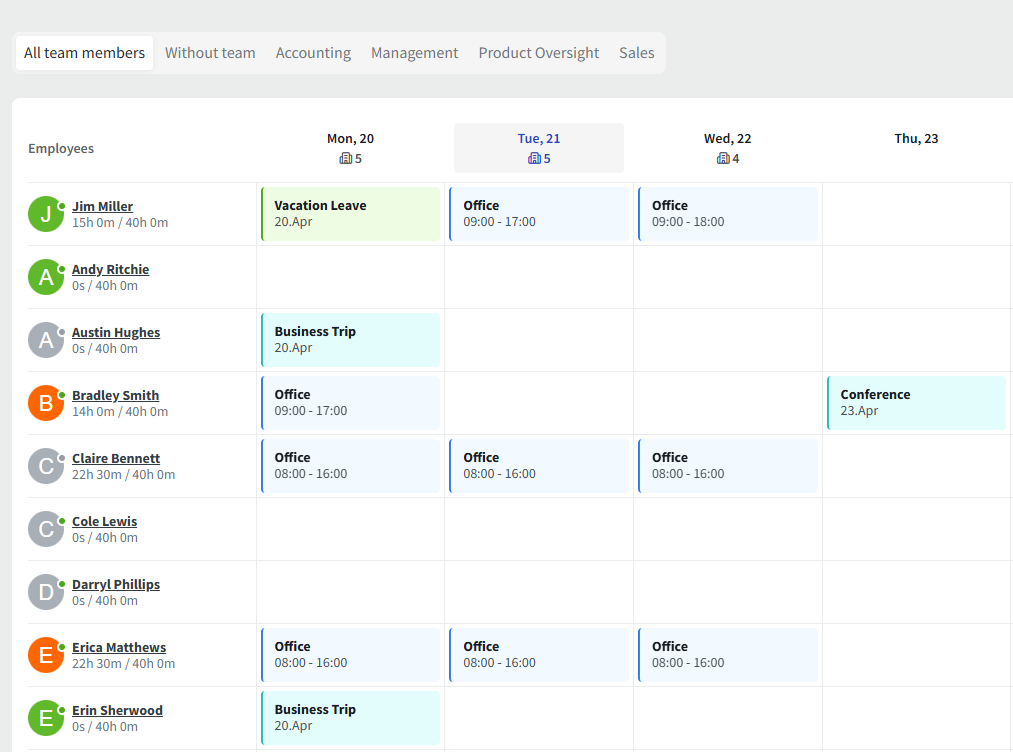The width and height of the screenshot is (1013, 752).
Task: Click Bradley Smith's orange avatar icon
Action: [x=45, y=403]
